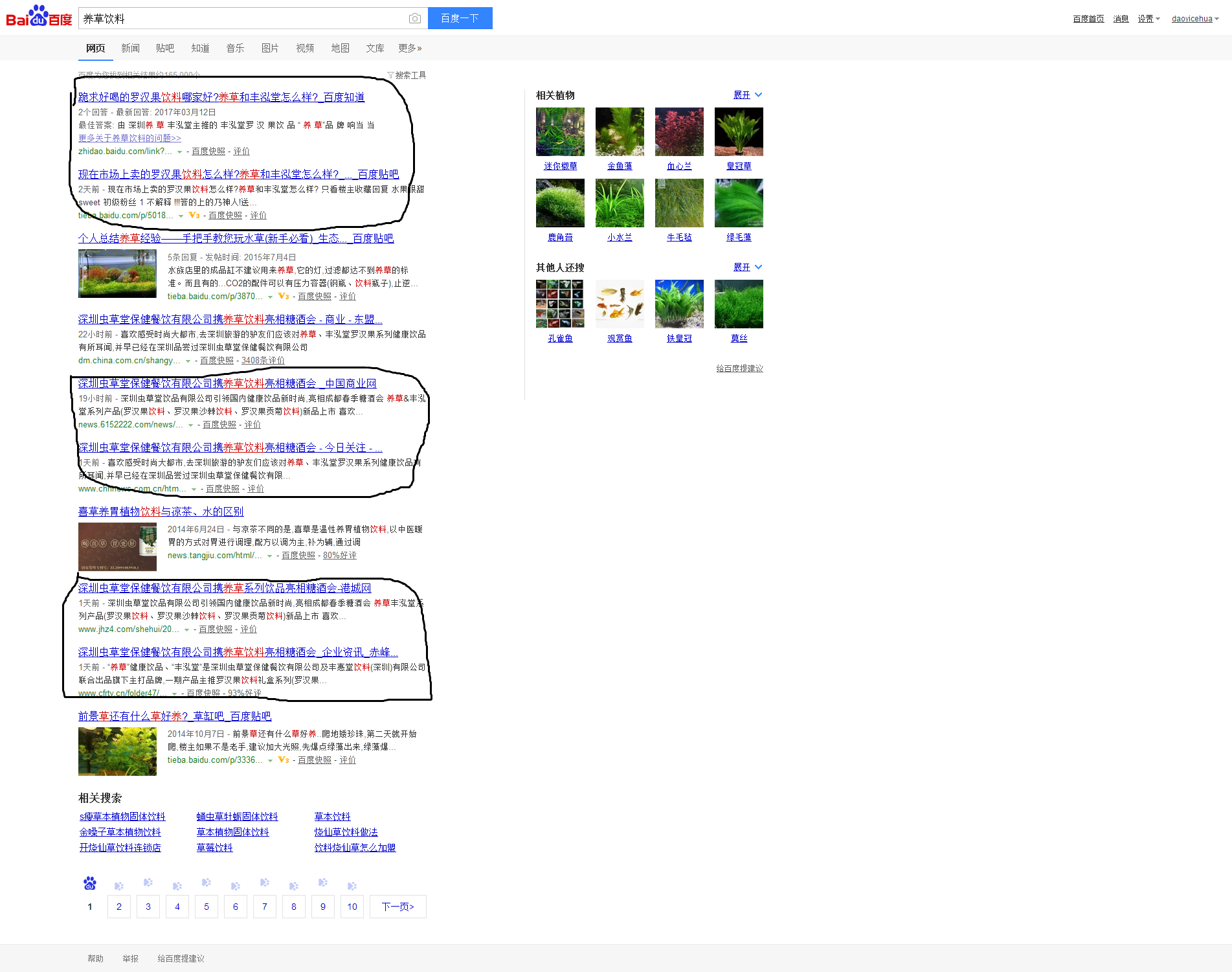
Task: Go to results page 10
Action: [352, 907]
